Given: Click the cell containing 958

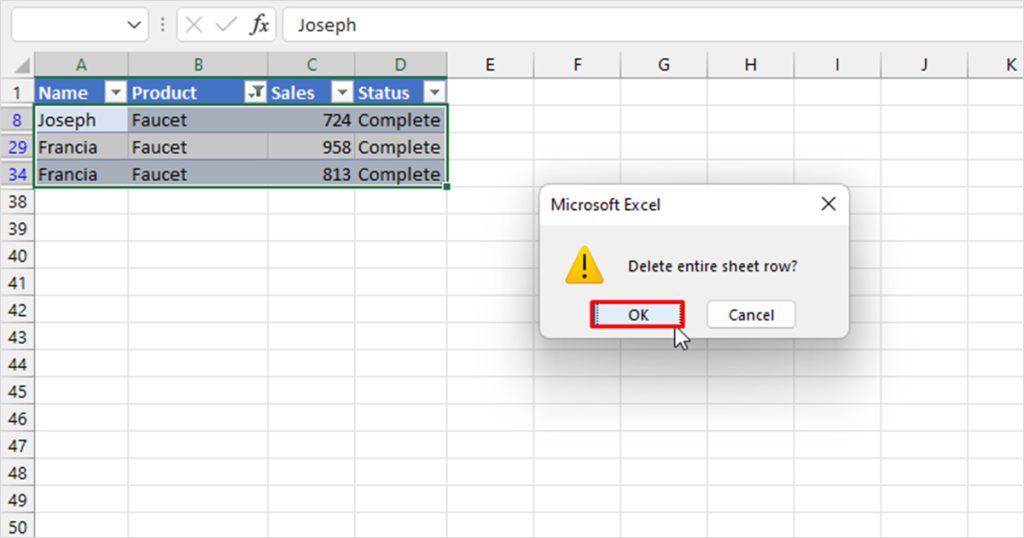Looking at the screenshot, I should click(x=311, y=147).
